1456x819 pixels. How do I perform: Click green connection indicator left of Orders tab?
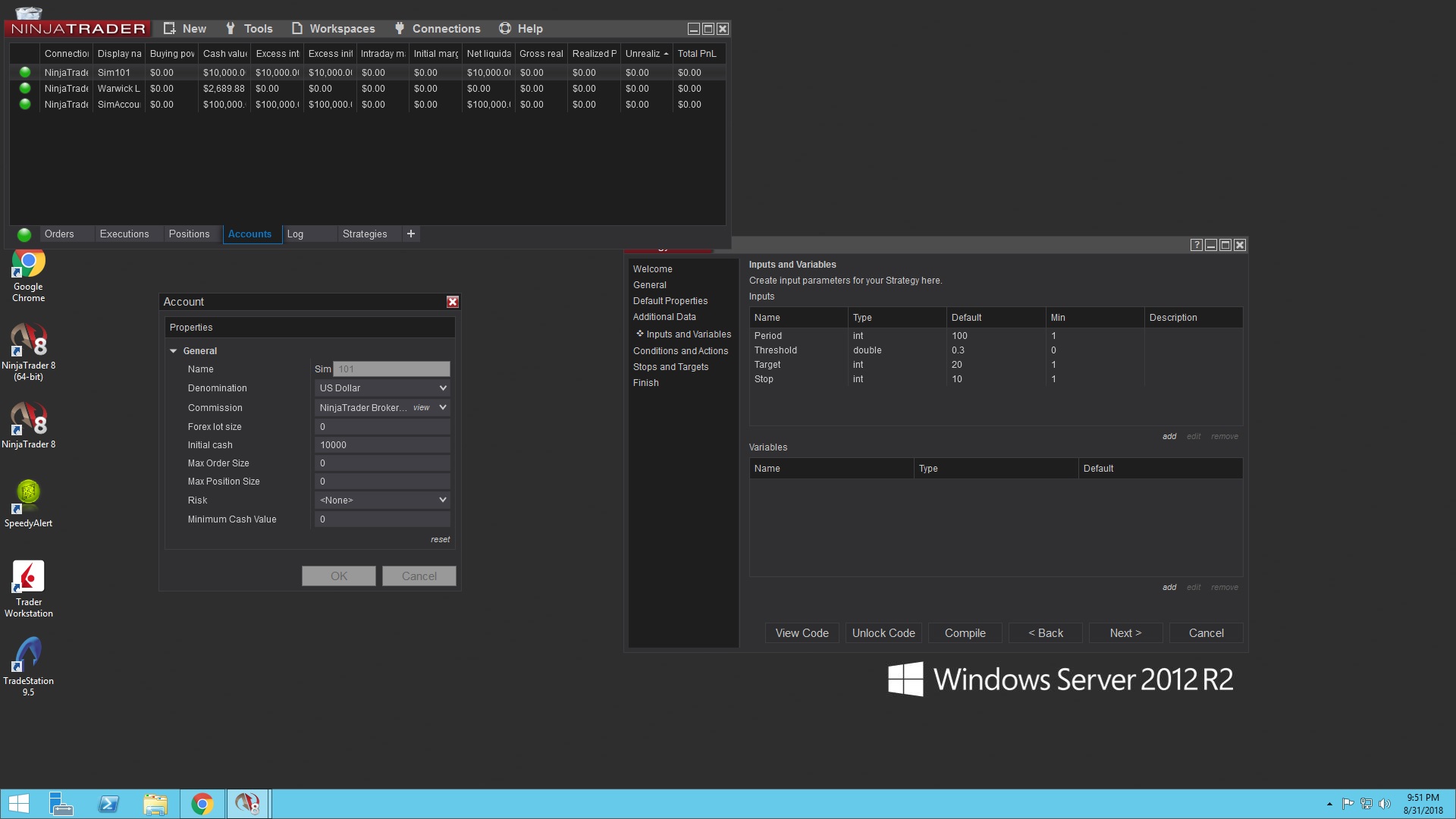(x=24, y=234)
